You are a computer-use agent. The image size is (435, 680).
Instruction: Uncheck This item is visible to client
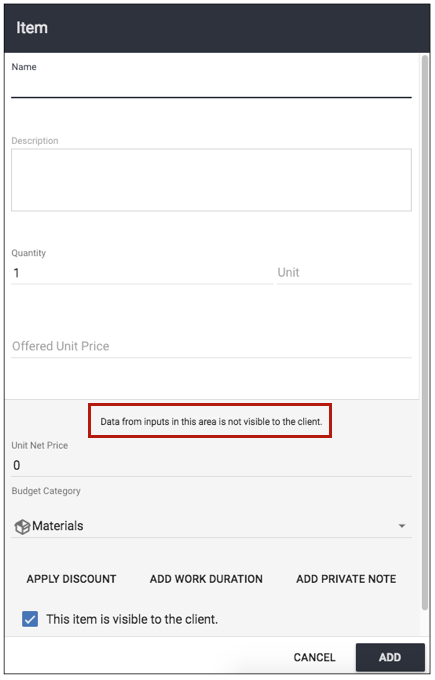click(30, 619)
